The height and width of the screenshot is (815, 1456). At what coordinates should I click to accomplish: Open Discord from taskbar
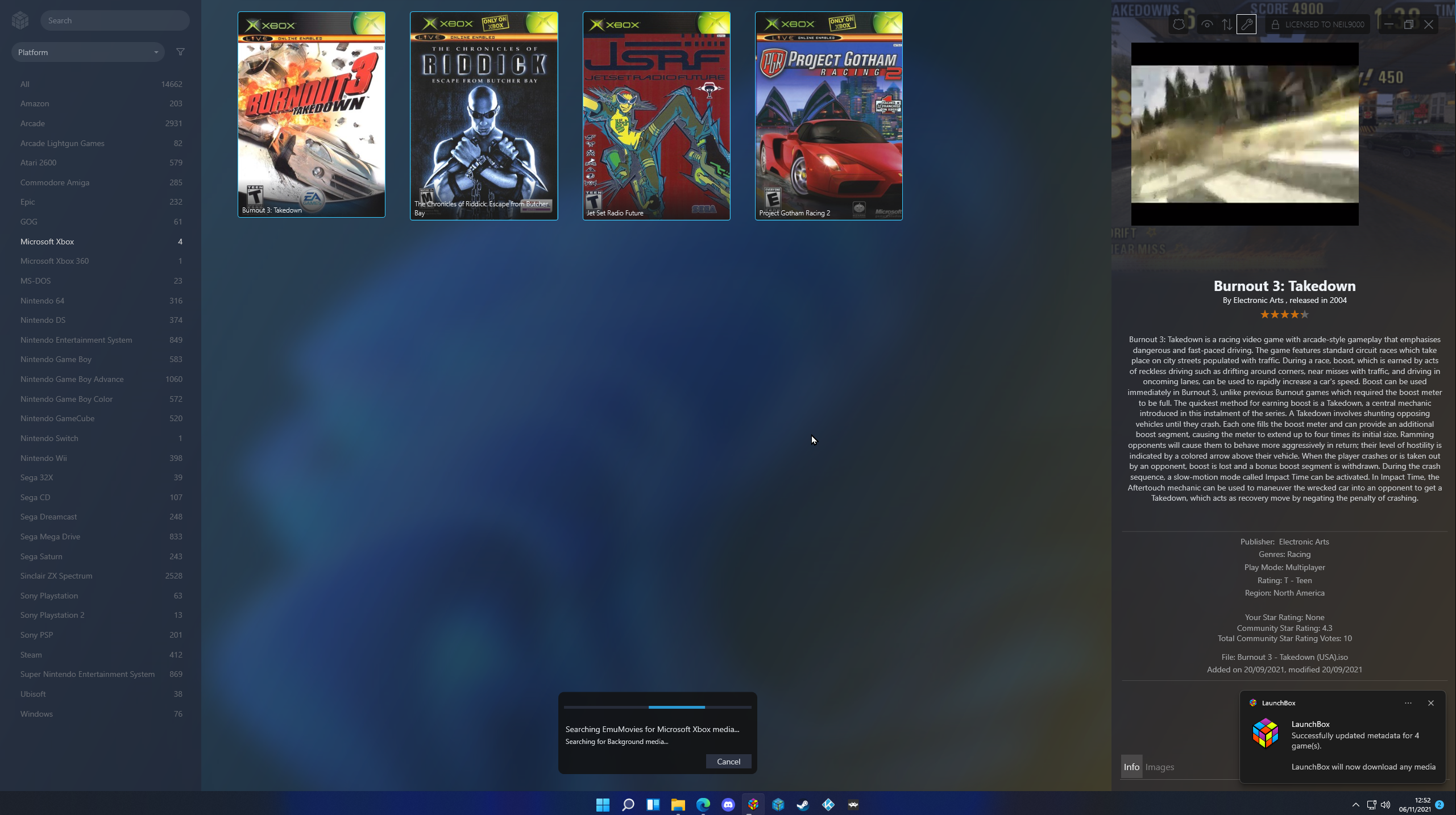(x=728, y=805)
